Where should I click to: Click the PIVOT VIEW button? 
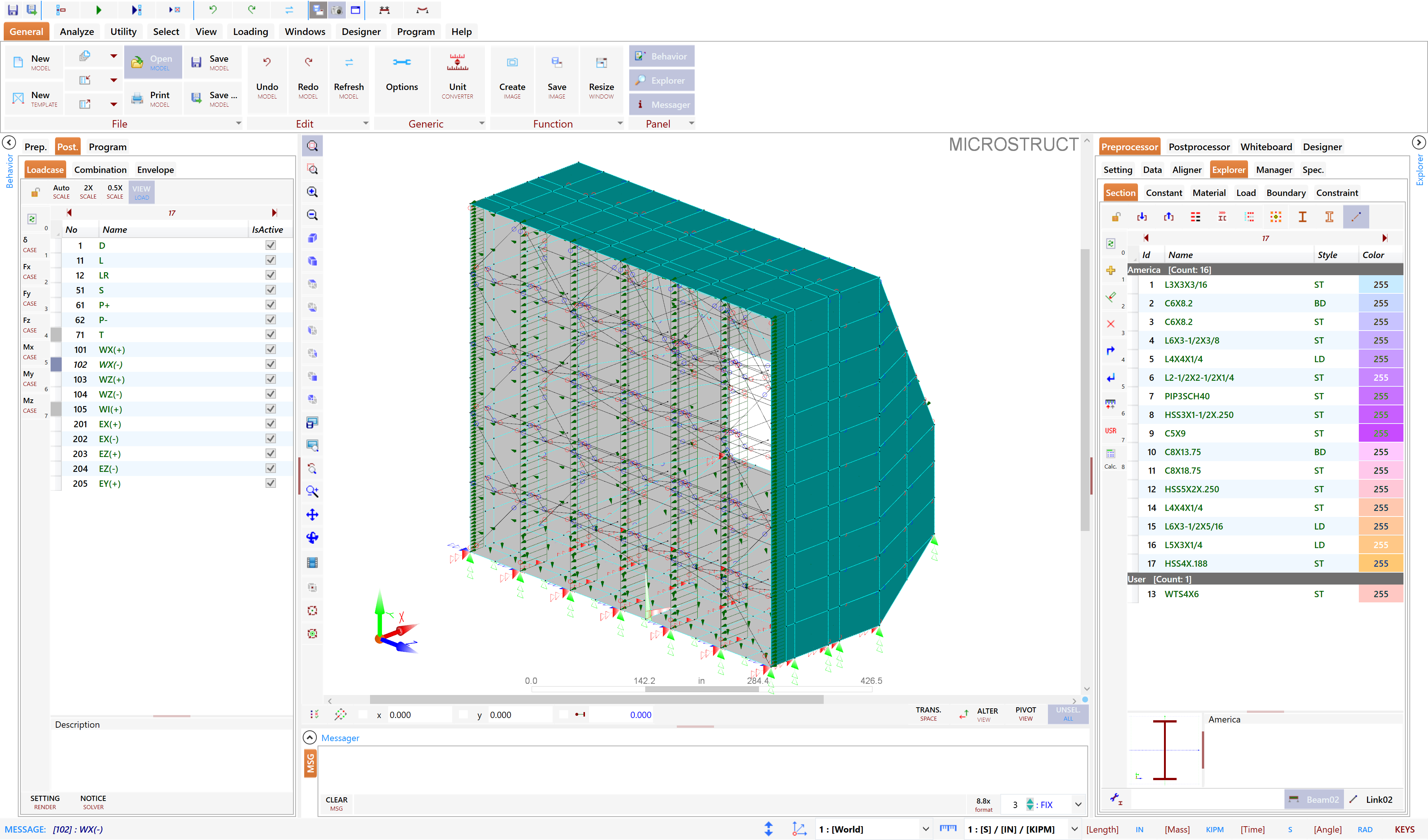click(1025, 714)
